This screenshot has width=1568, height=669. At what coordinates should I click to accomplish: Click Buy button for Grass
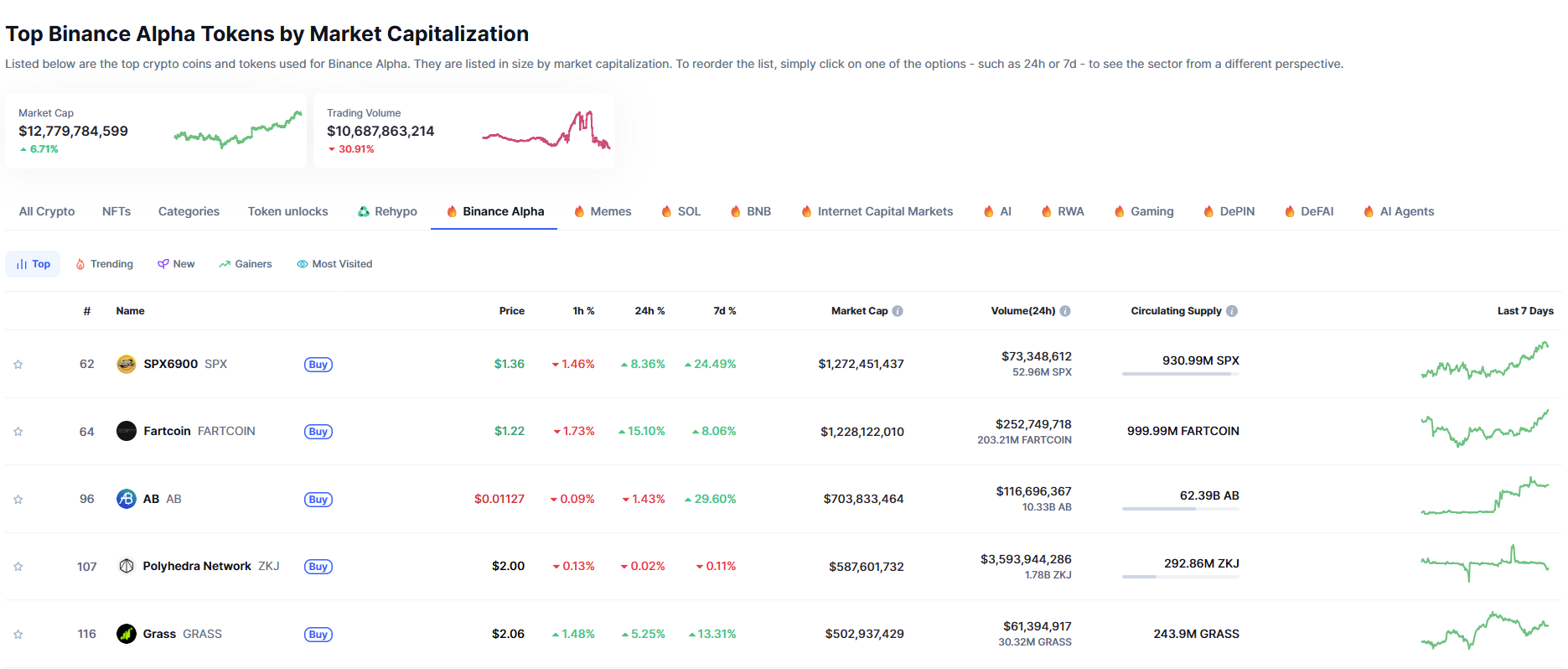[x=318, y=635]
